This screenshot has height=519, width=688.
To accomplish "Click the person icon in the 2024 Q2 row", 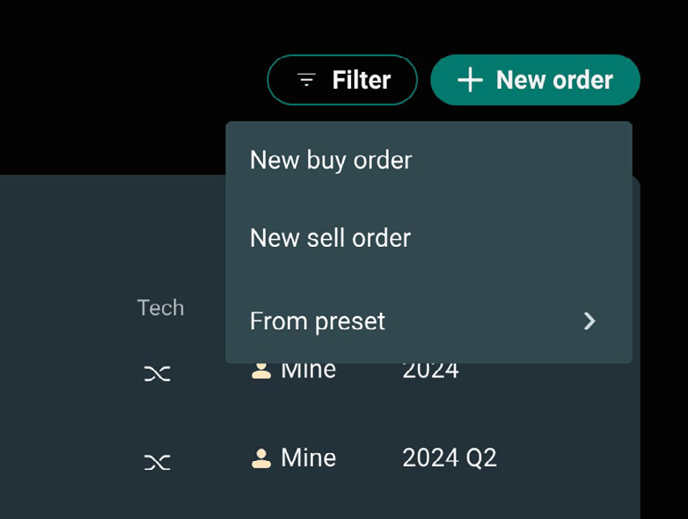I will tap(261, 458).
